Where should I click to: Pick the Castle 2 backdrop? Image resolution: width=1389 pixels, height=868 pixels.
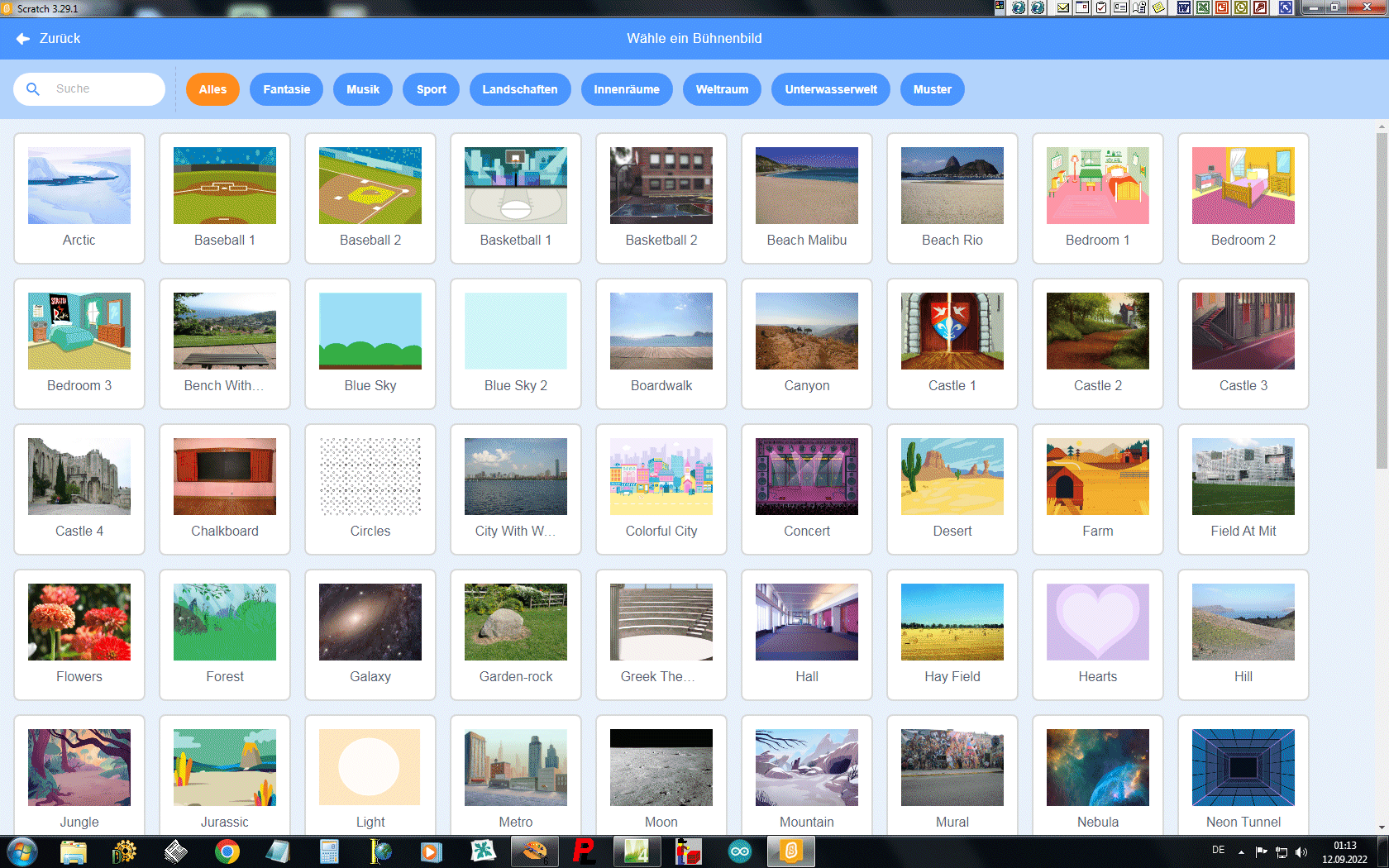1098,344
